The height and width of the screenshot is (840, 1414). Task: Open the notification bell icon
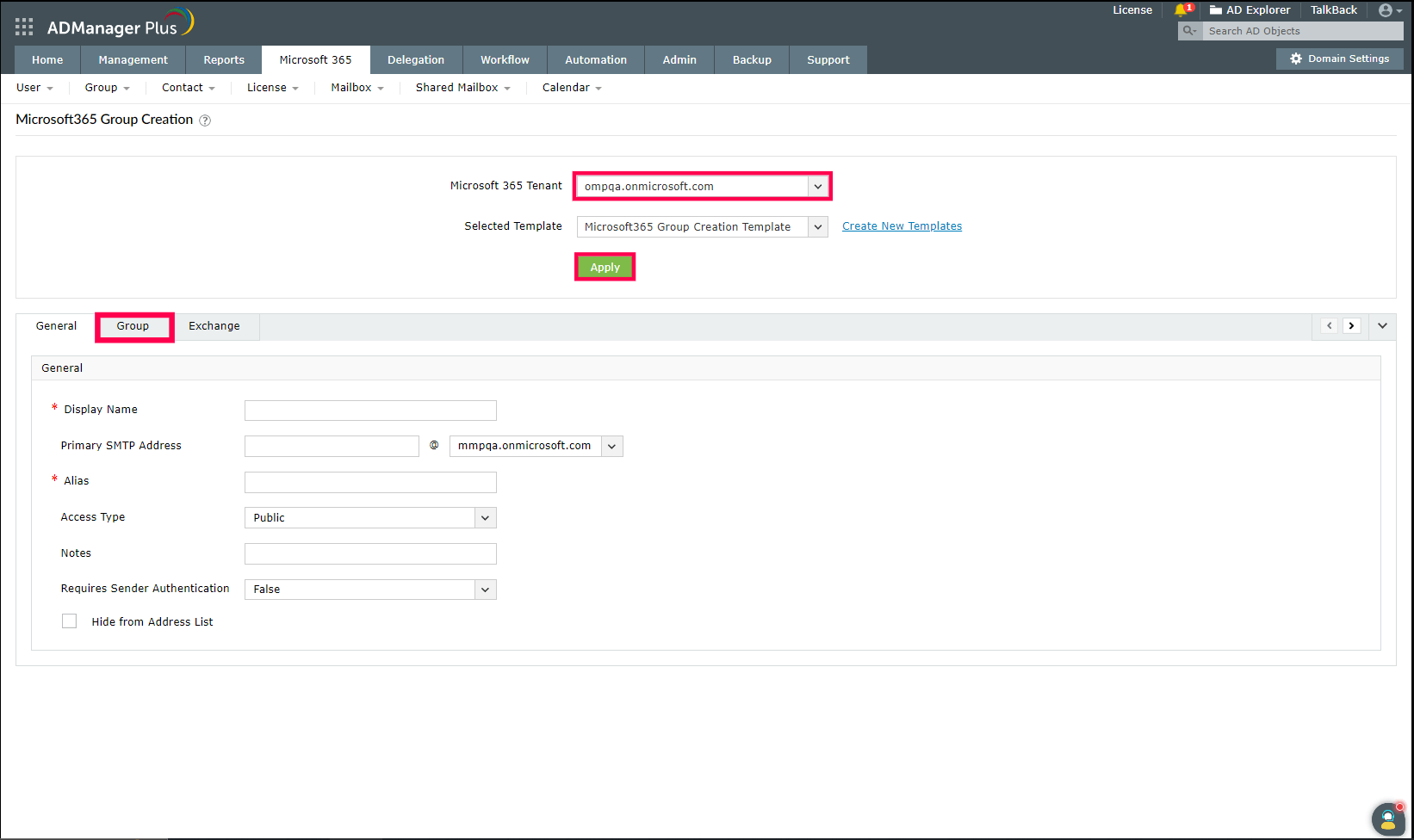pyautogui.click(x=1181, y=10)
